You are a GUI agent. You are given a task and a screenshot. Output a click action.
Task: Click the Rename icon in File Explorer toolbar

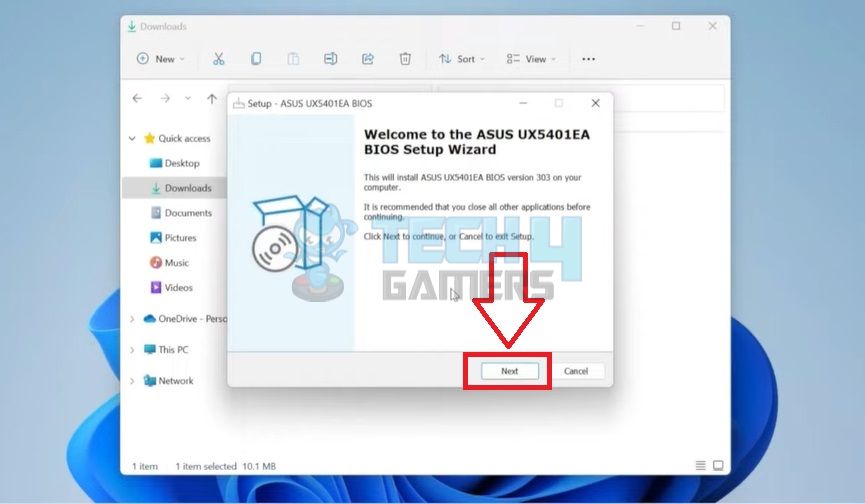pyautogui.click(x=330, y=59)
